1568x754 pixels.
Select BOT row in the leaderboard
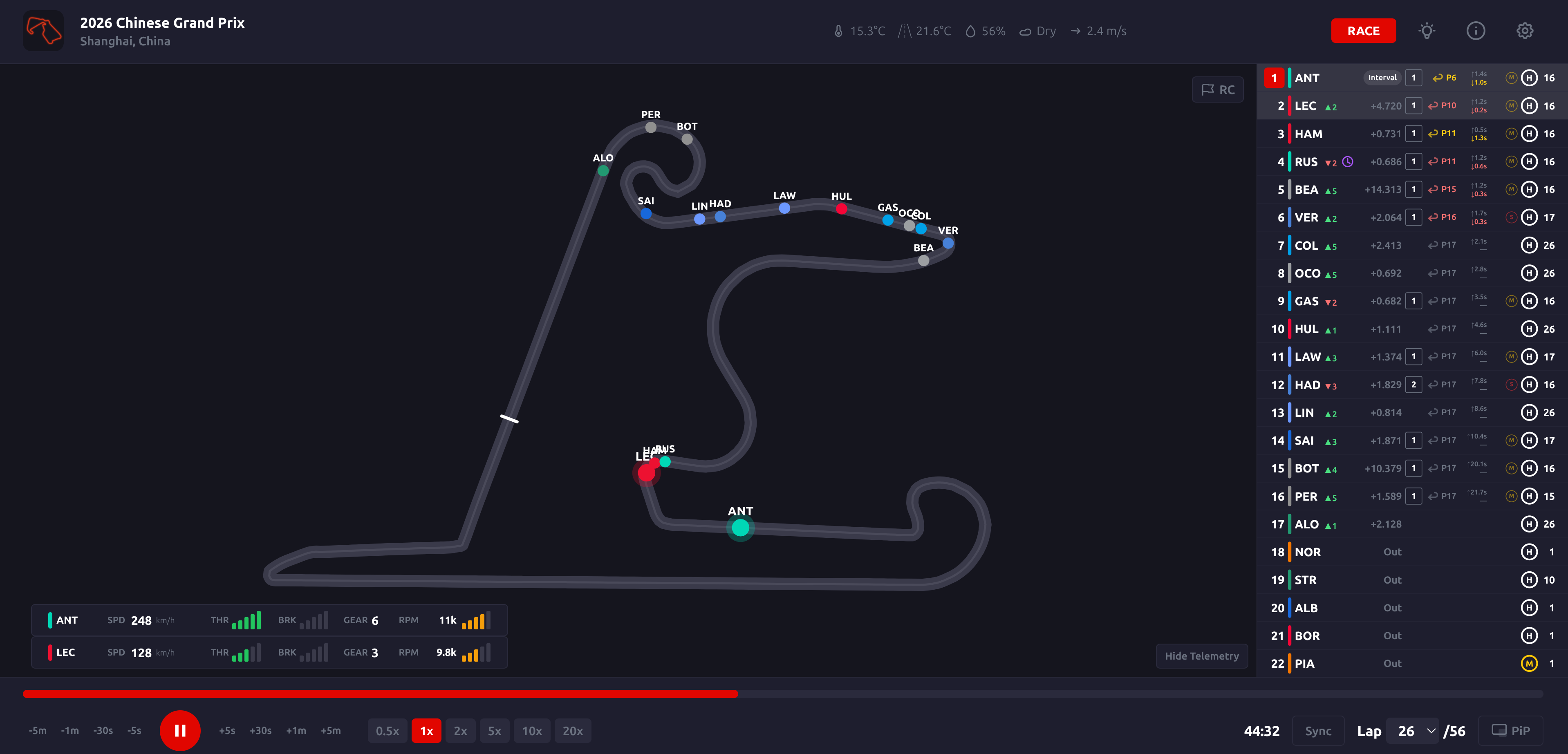[1412, 469]
